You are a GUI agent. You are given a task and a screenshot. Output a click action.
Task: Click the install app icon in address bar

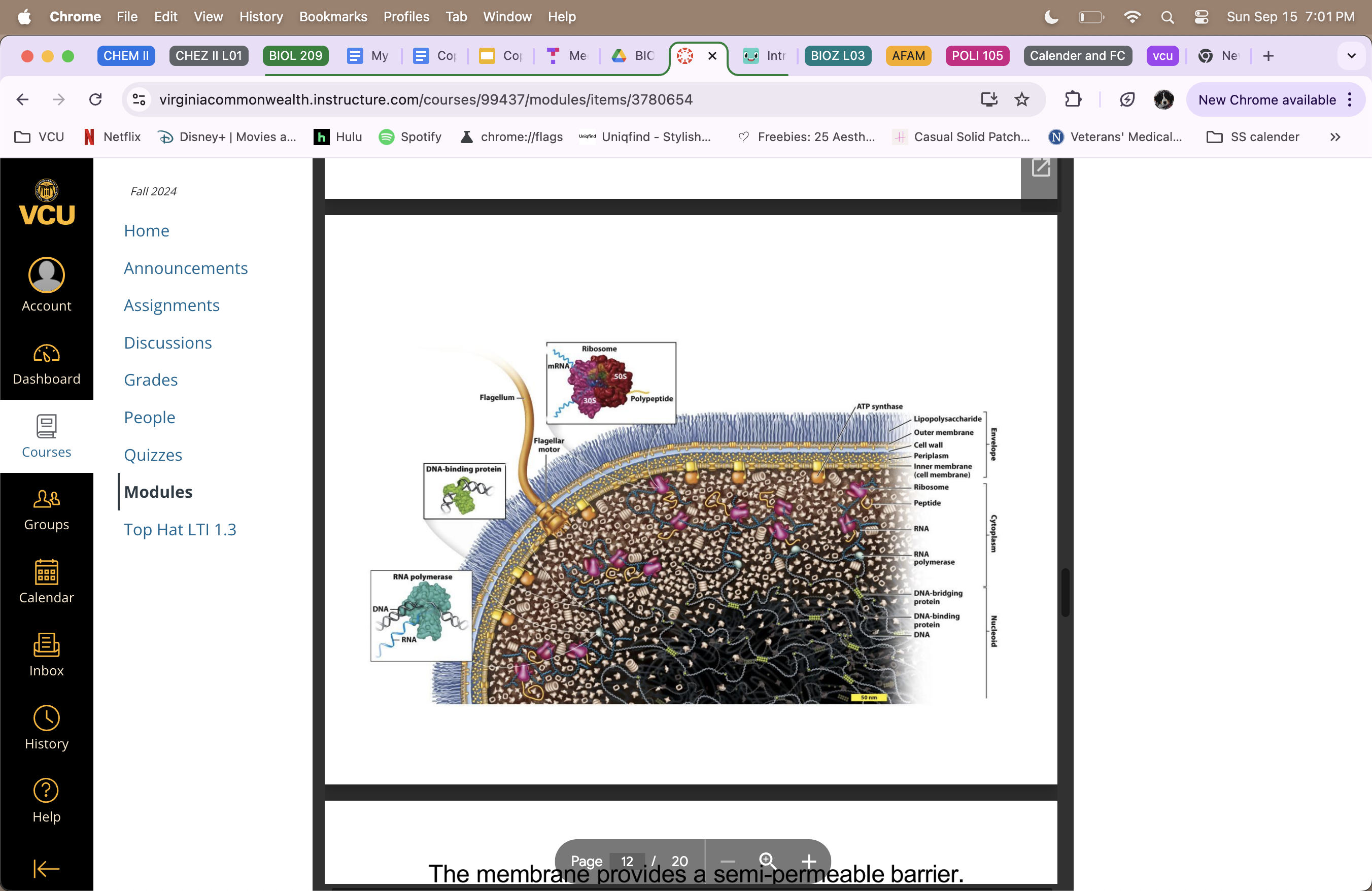coord(988,99)
